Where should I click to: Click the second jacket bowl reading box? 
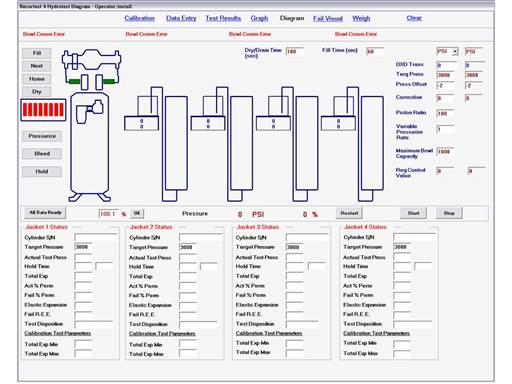[x=208, y=123]
